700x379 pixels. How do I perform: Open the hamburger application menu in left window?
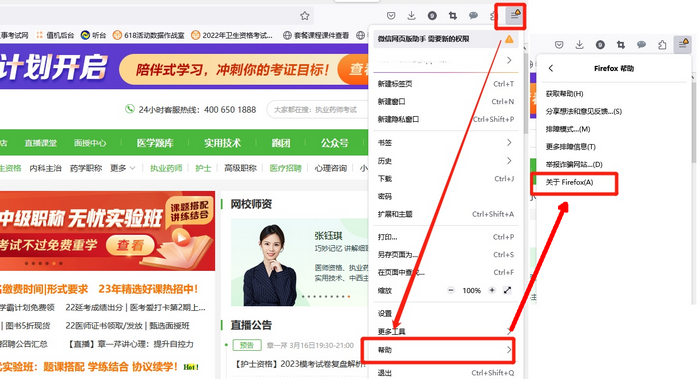click(x=514, y=16)
